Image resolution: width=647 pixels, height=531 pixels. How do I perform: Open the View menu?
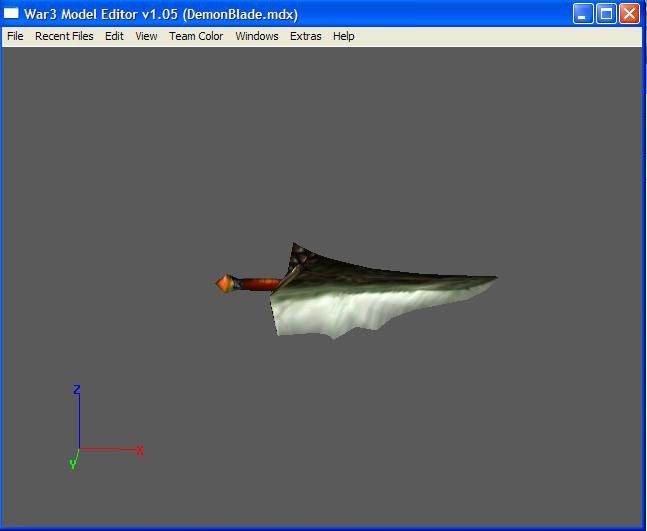coord(146,36)
